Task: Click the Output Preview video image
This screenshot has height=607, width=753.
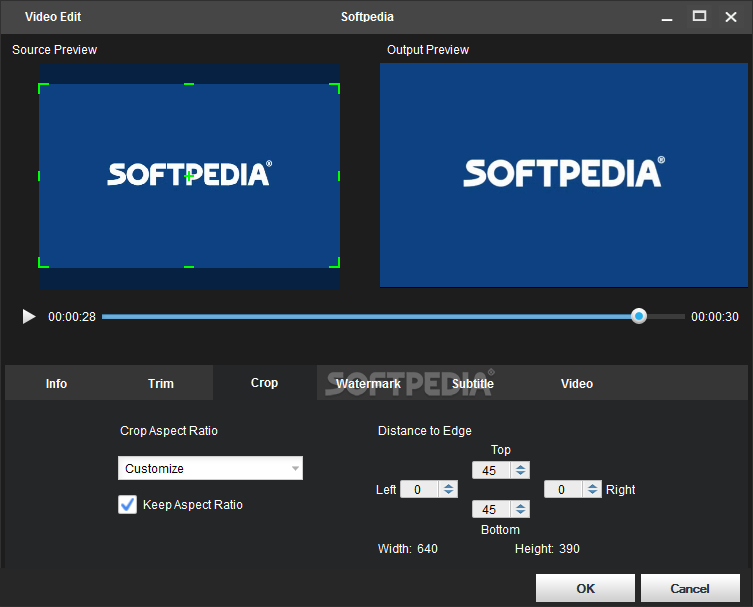Action: click(x=564, y=175)
